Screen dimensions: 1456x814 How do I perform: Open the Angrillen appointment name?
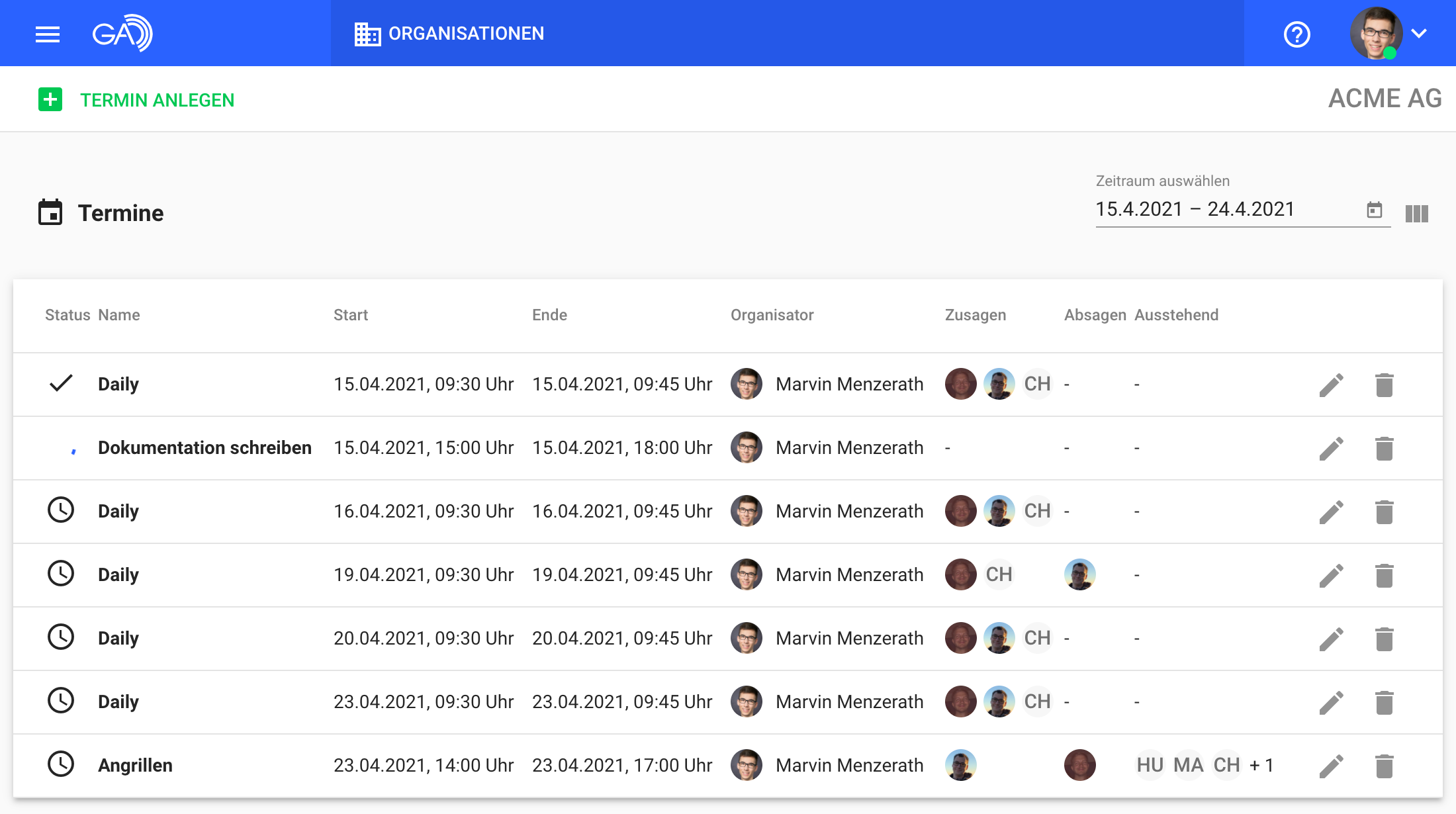pyautogui.click(x=135, y=766)
